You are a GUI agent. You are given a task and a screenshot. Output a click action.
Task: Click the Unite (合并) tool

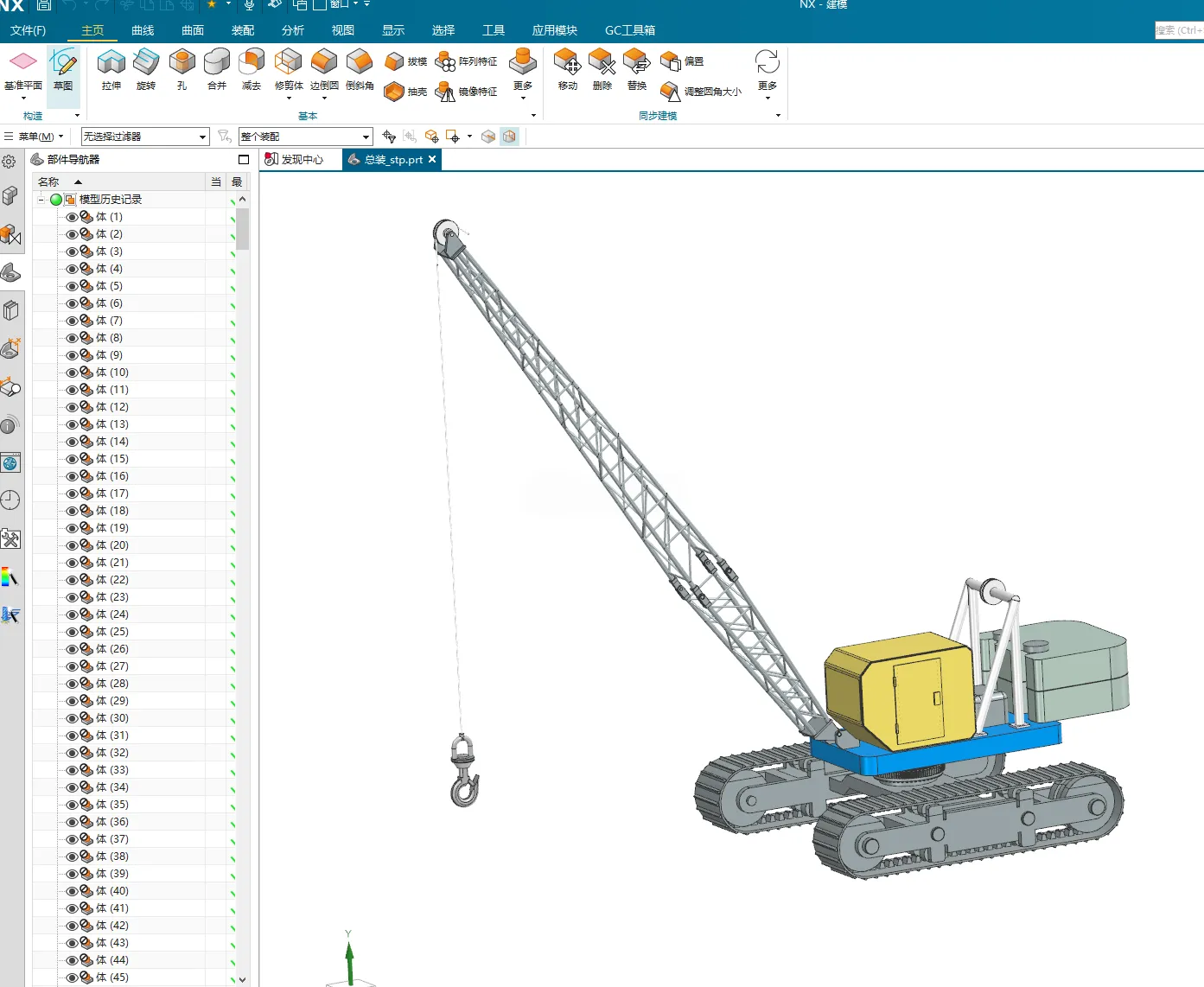click(217, 70)
